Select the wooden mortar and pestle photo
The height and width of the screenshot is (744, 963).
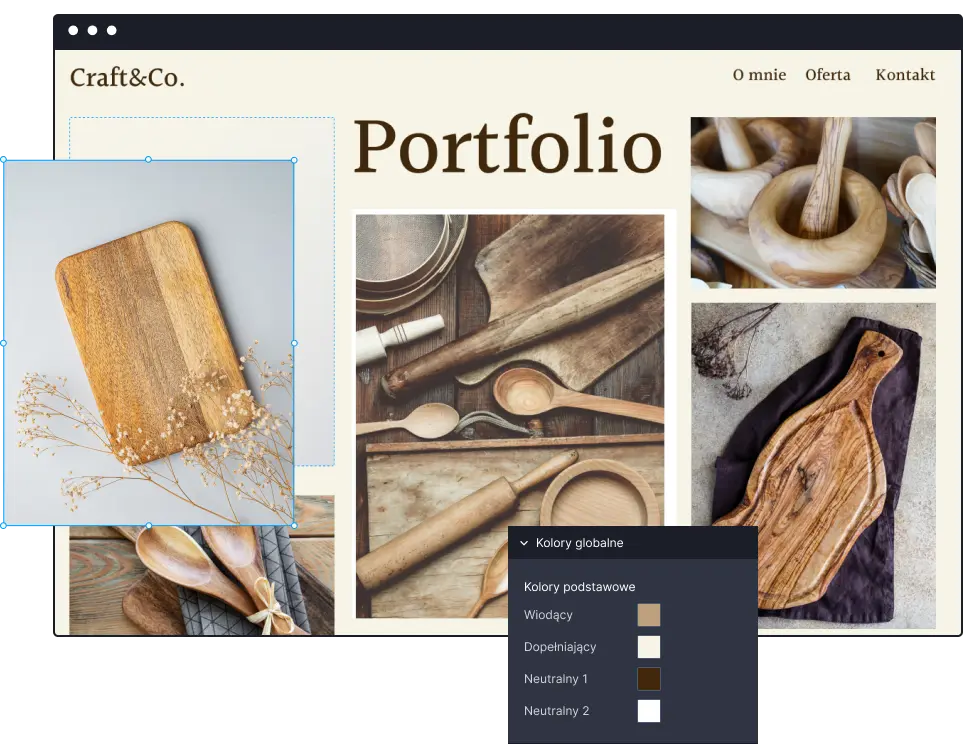(813, 202)
